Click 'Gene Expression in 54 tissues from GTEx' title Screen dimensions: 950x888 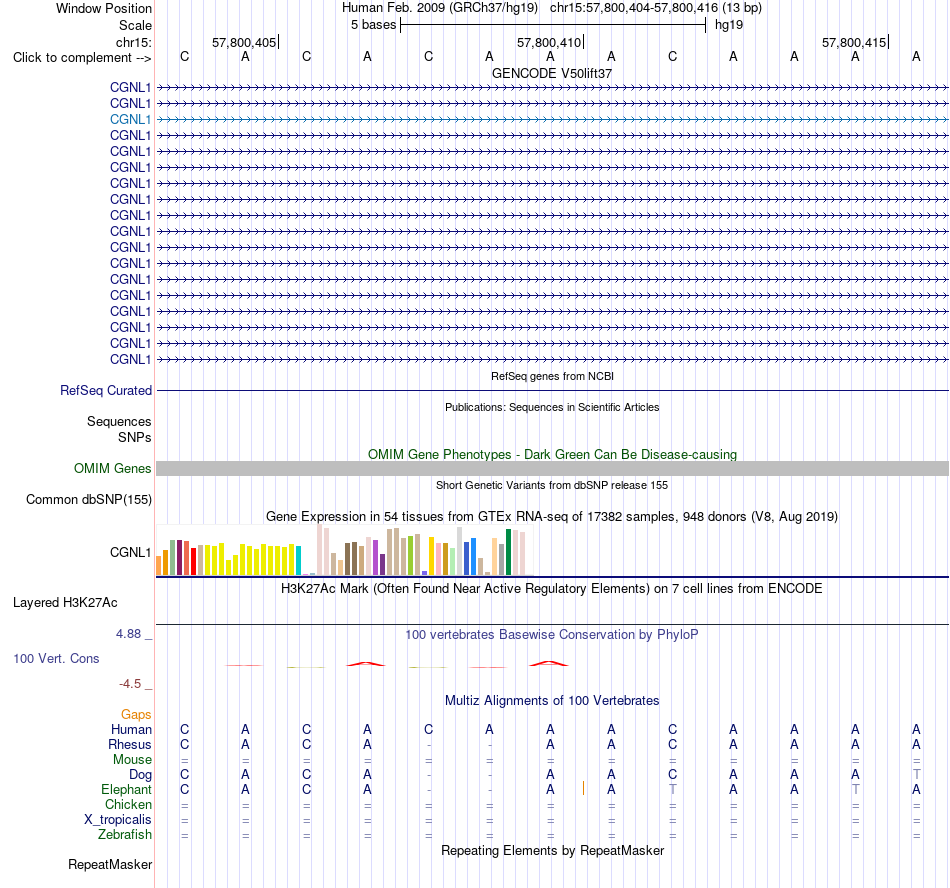[552, 517]
